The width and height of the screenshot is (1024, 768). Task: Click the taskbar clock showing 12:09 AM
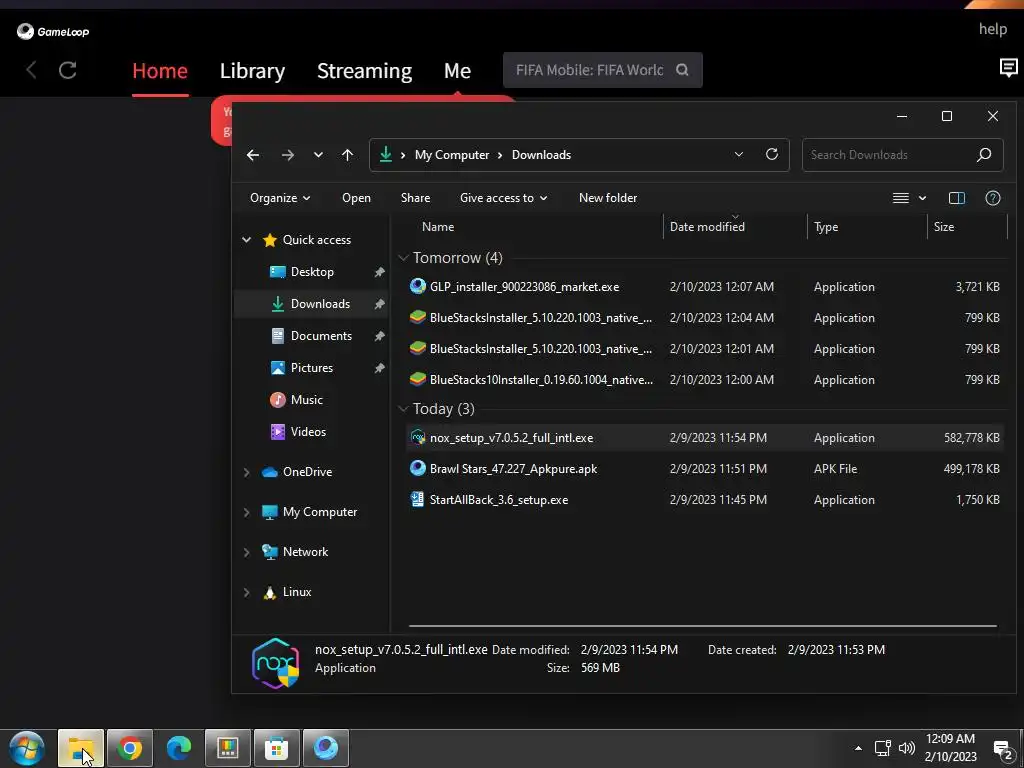950,748
